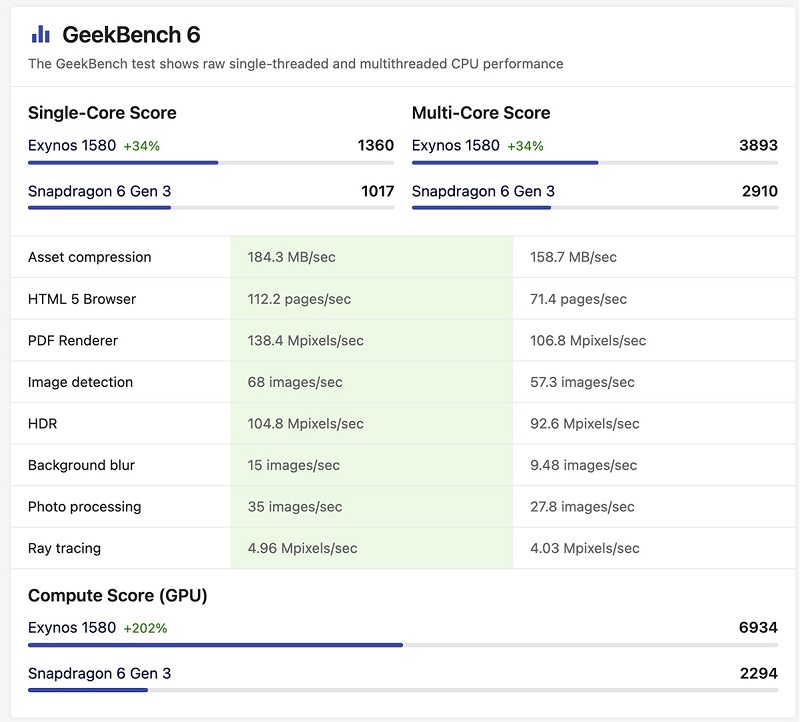Click the +34% badge in Multi-Core Score
The image size is (800, 722).
point(525,146)
